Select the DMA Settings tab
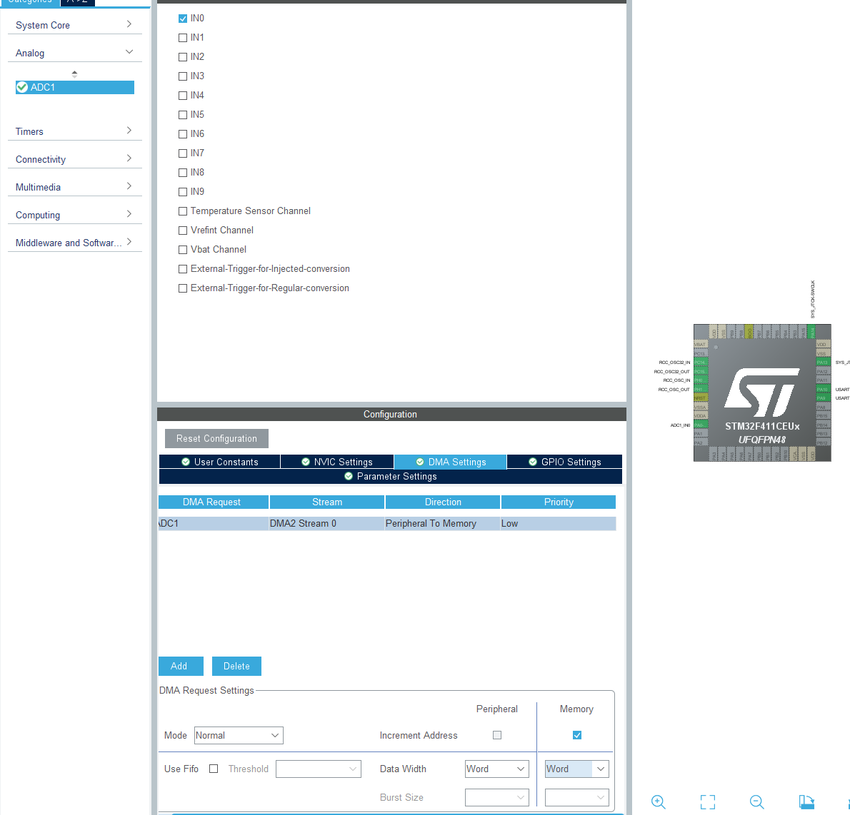This screenshot has width=850, height=815. pyautogui.click(x=450, y=462)
